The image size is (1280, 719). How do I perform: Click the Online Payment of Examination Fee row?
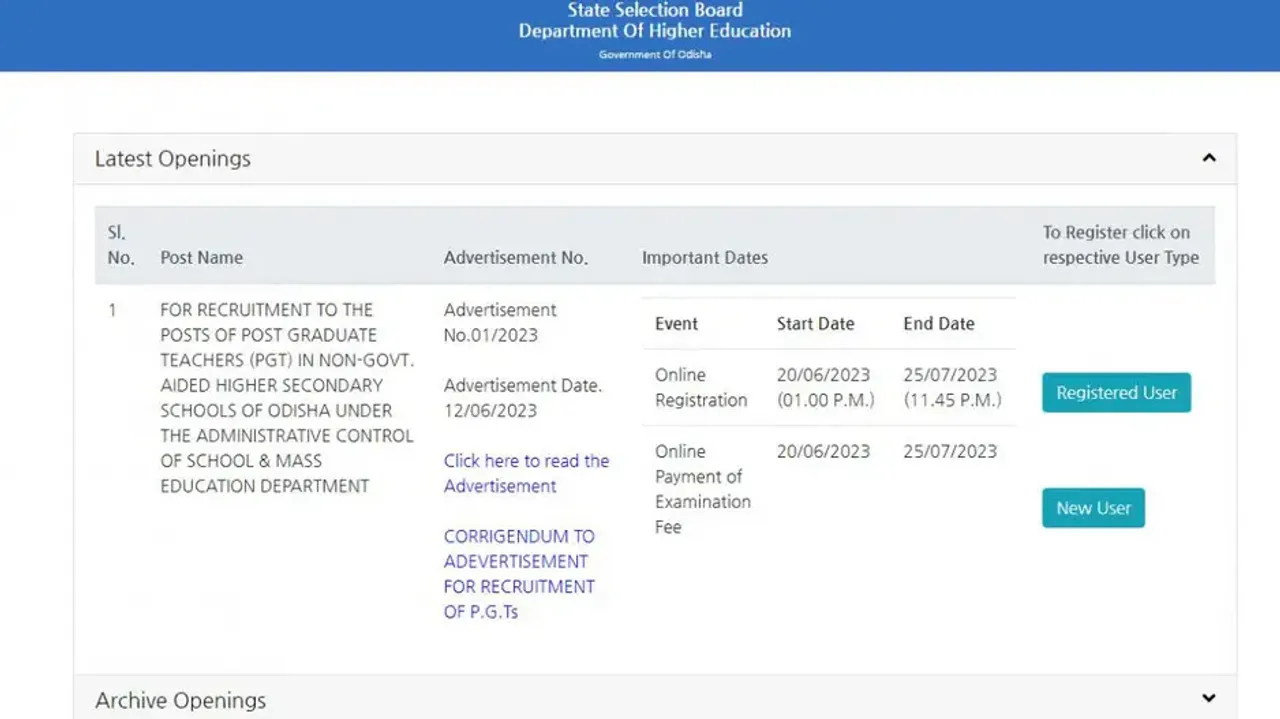click(x=703, y=489)
